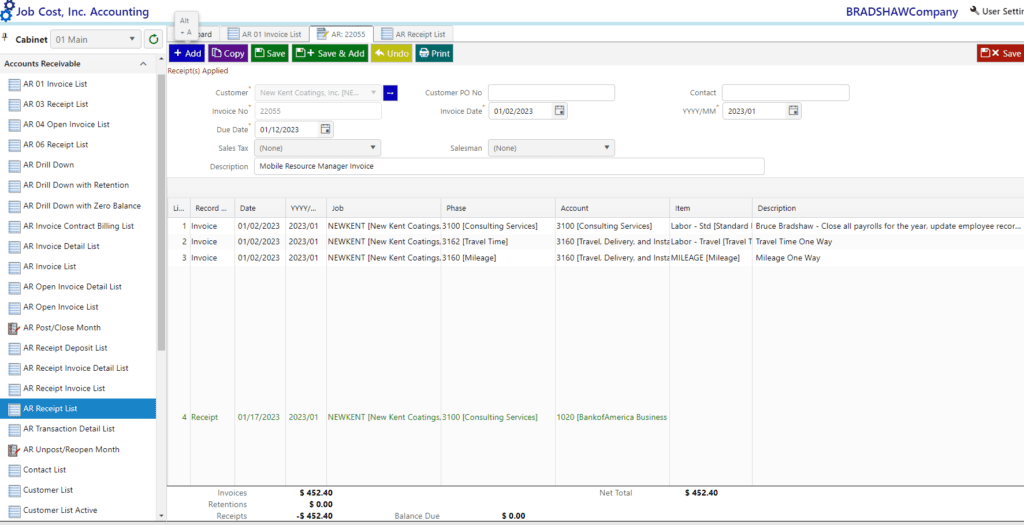Open AR Invoice Contract Billing List
Screen dimensions: 1024x525
point(78,227)
